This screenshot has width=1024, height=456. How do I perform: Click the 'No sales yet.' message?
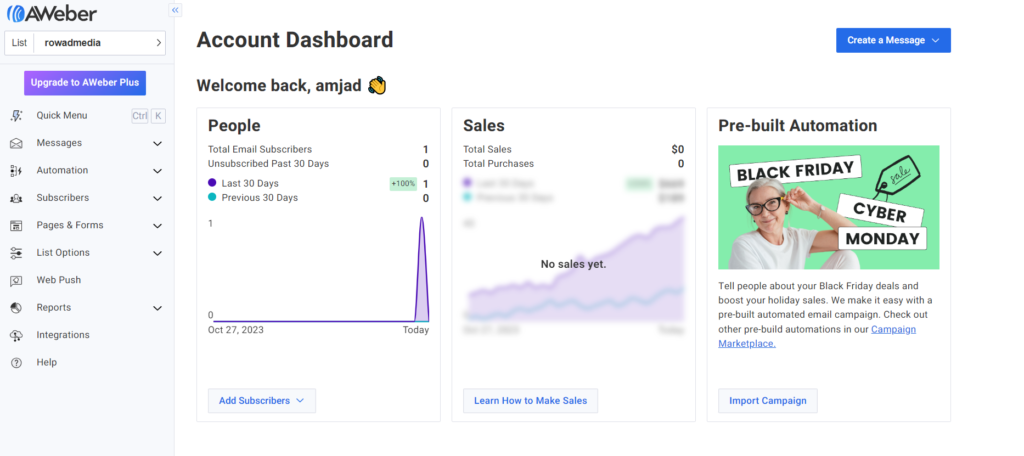click(573, 264)
